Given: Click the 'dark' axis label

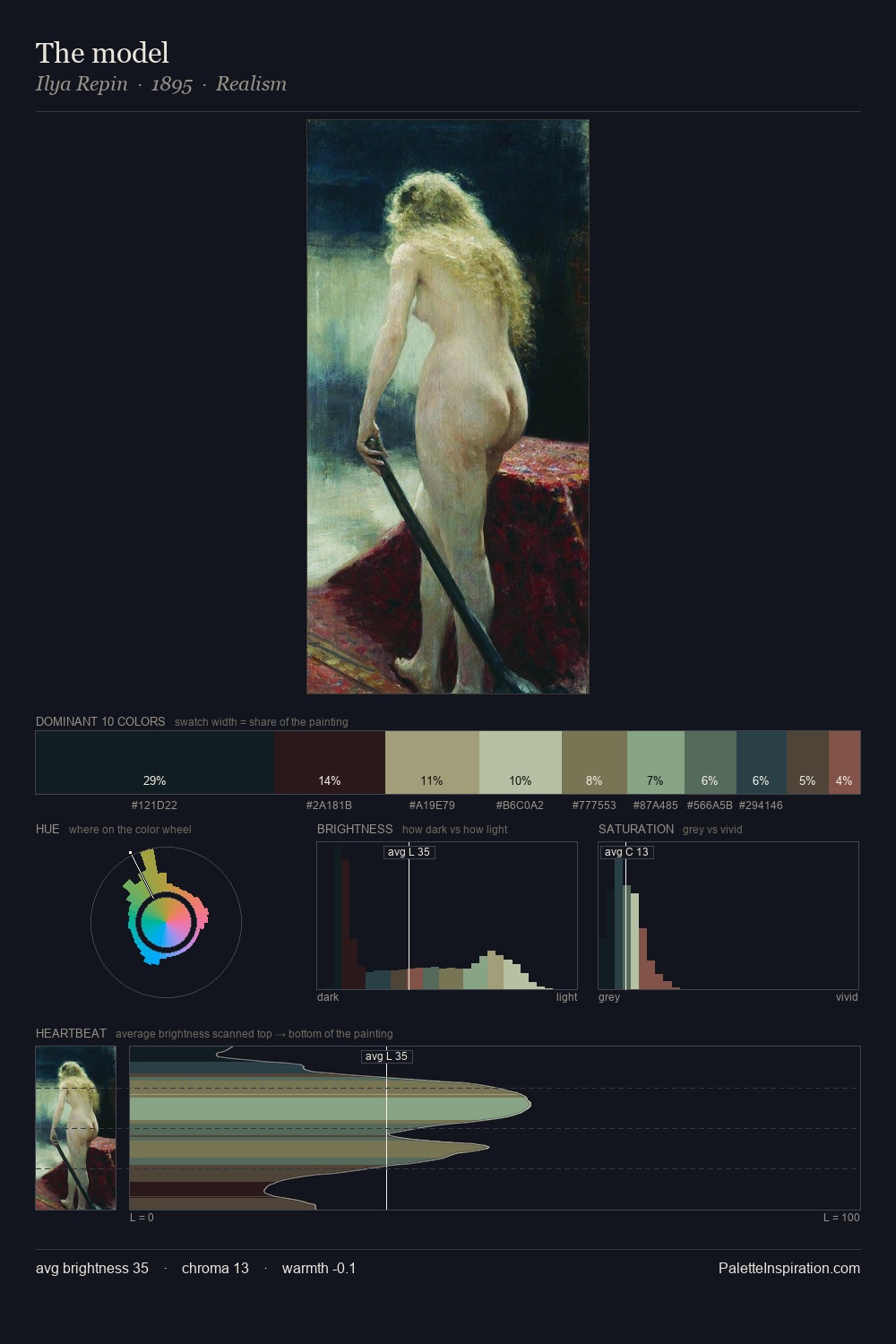Looking at the screenshot, I should (x=328, y=997).
